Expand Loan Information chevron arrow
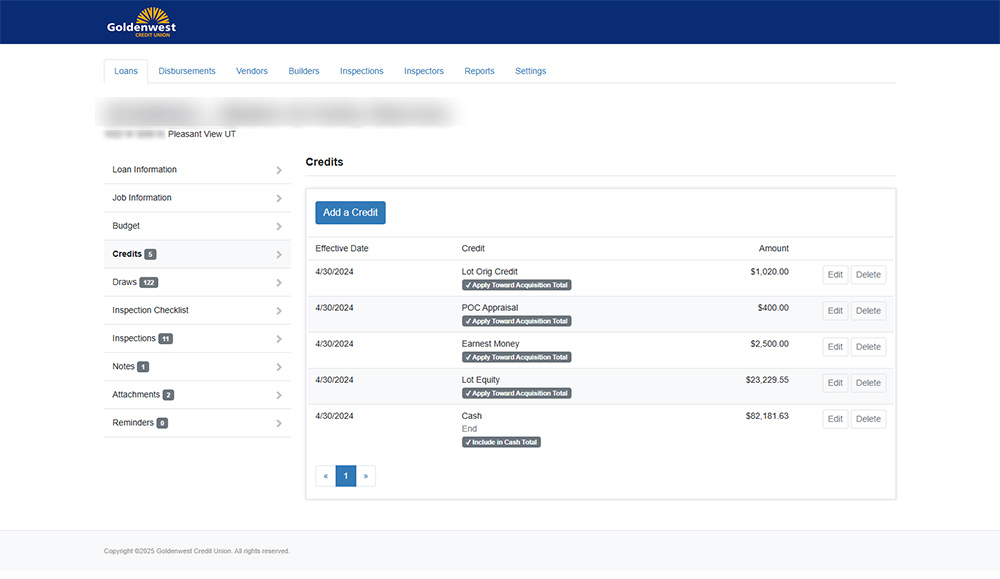The width and height of the screenshot is (1000, 579). pos(279,171)
